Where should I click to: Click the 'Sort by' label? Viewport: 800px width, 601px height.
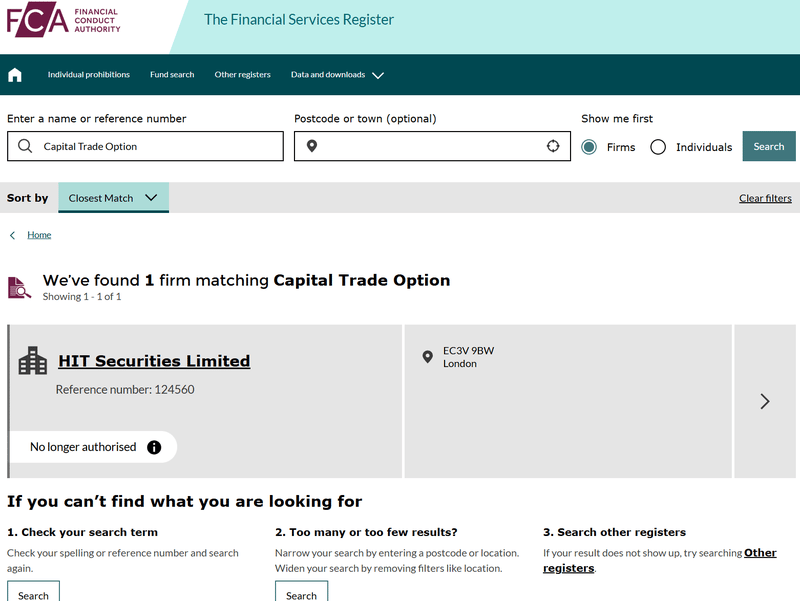pyautogui.click(x=28, y=198)
